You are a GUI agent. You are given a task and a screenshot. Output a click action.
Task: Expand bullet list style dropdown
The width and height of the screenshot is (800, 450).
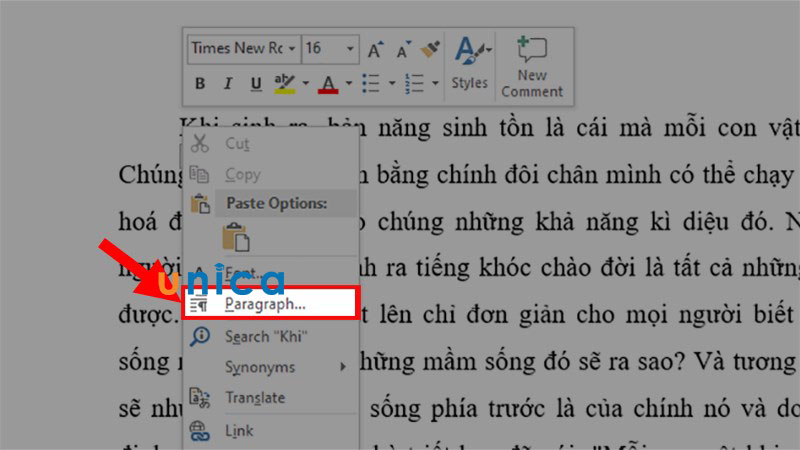392,83
